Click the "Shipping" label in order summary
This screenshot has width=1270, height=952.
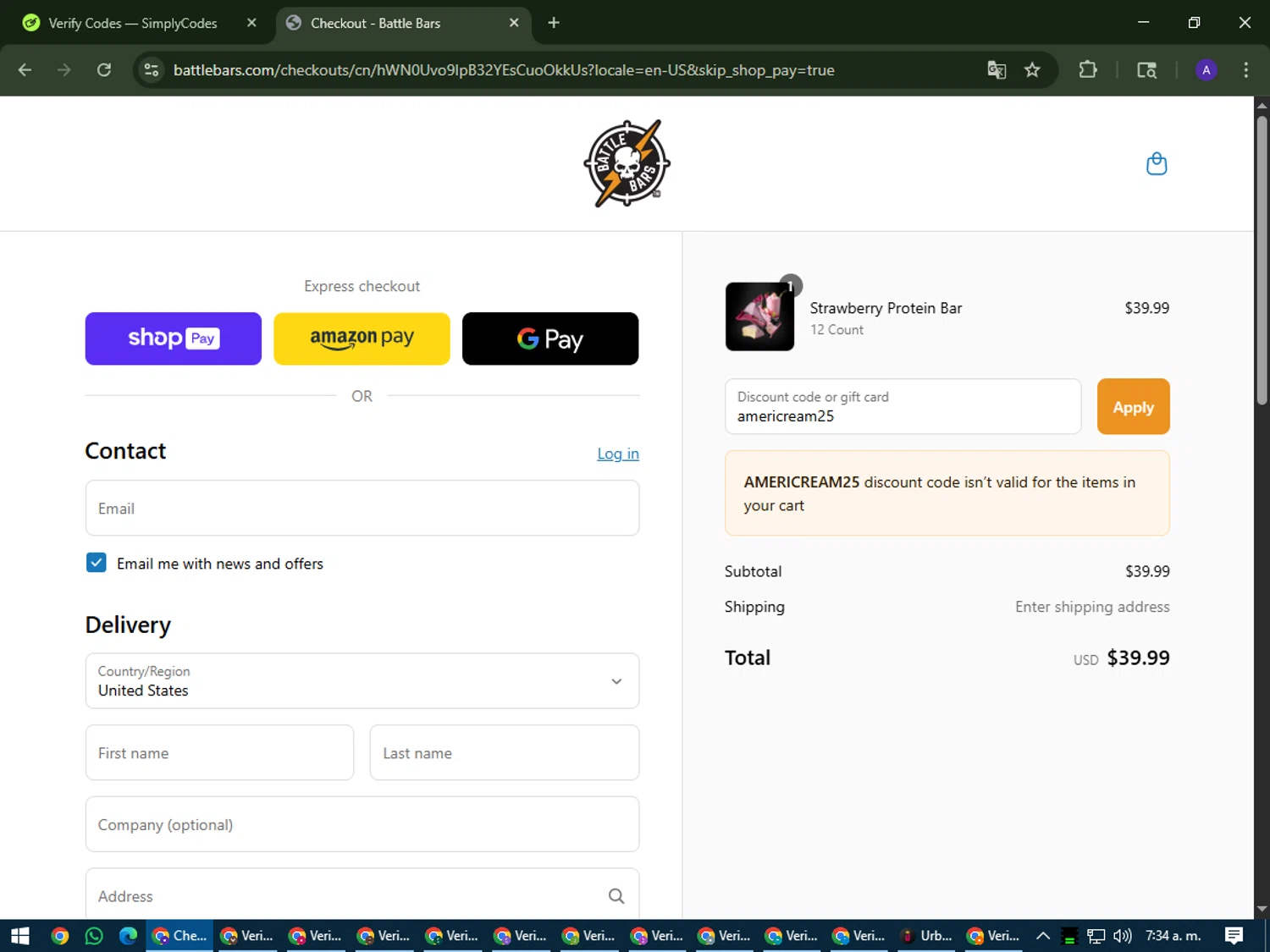pyautogui.click(x=754, y=607)
